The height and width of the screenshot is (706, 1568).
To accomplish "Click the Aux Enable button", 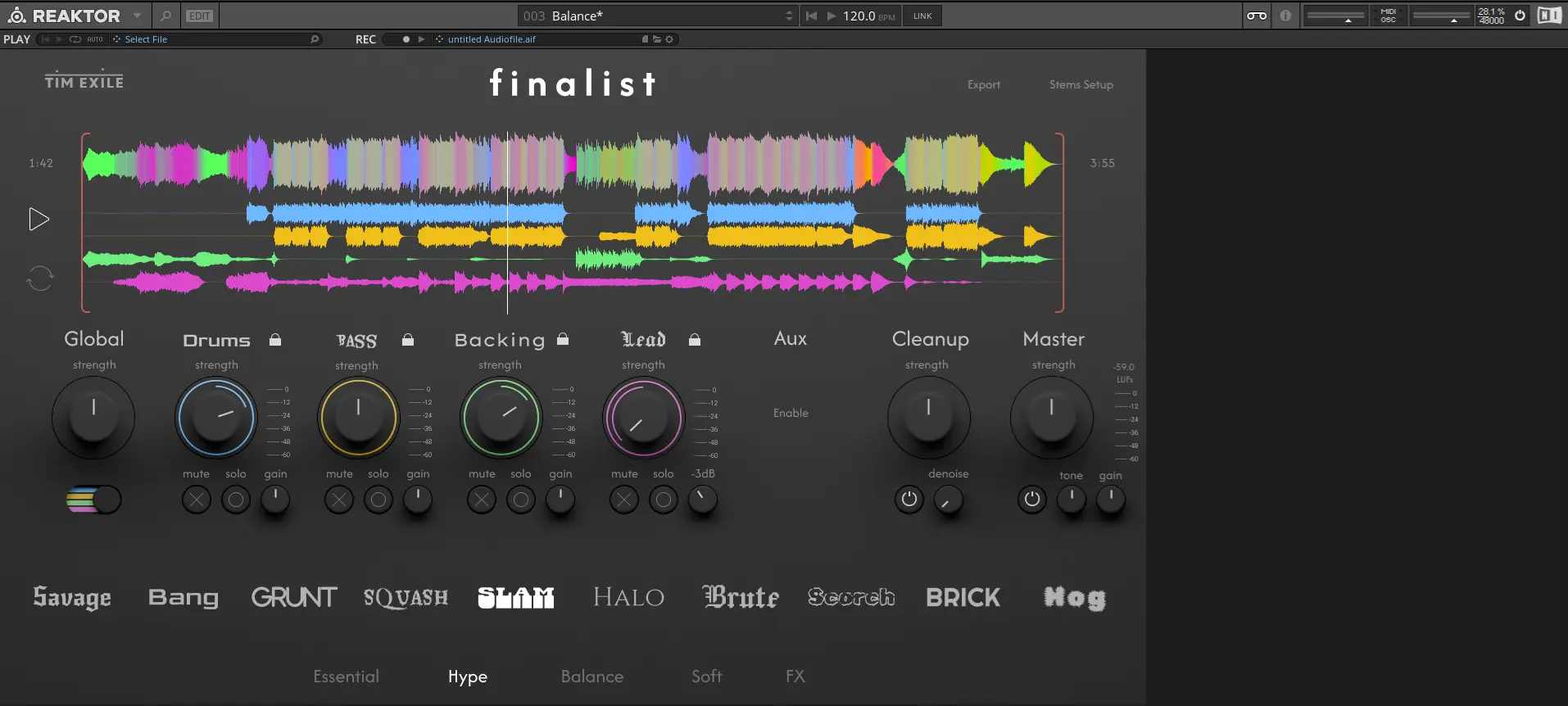I will coord(791,413).
